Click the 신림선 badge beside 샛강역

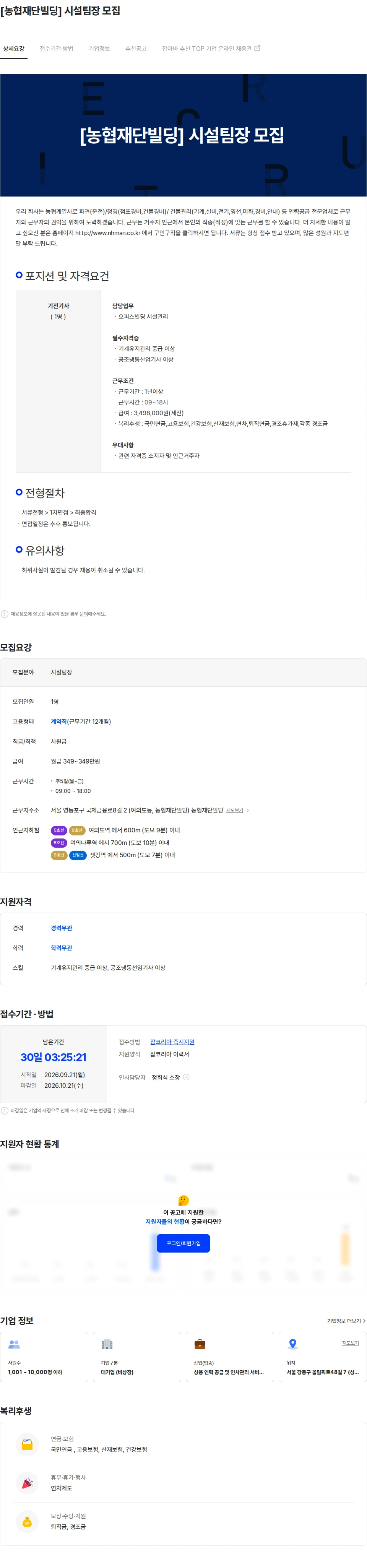click(78, 855)
